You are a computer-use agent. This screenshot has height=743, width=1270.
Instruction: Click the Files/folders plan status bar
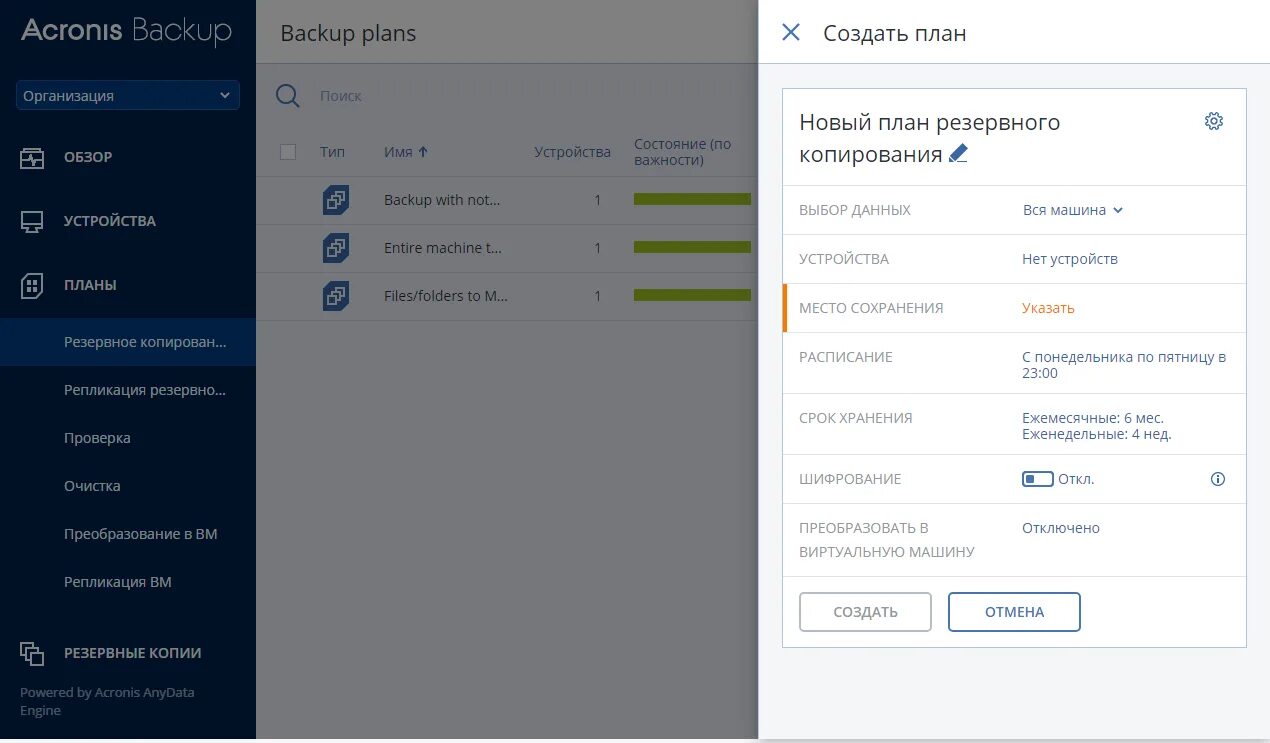pyautogui.click(x=692, y=295)
